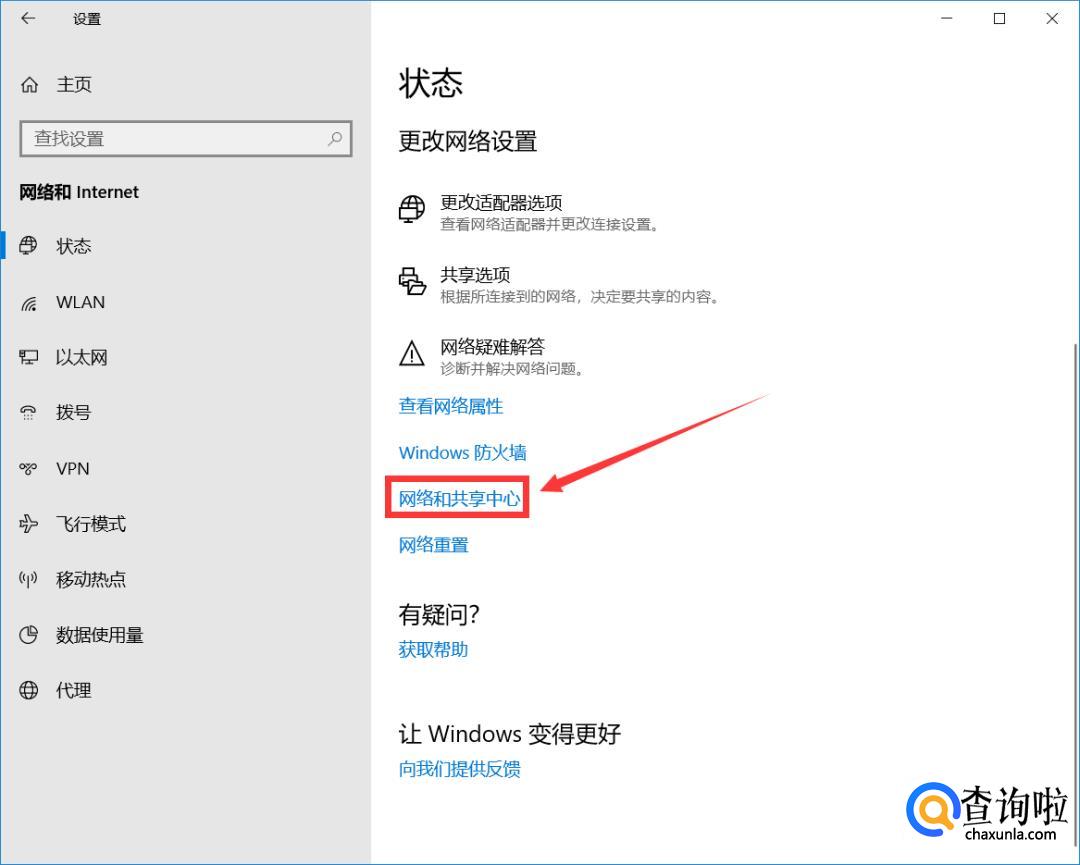
Task: Open the 主页 home page
Action: pyautogui.click(x=74, y=85)
